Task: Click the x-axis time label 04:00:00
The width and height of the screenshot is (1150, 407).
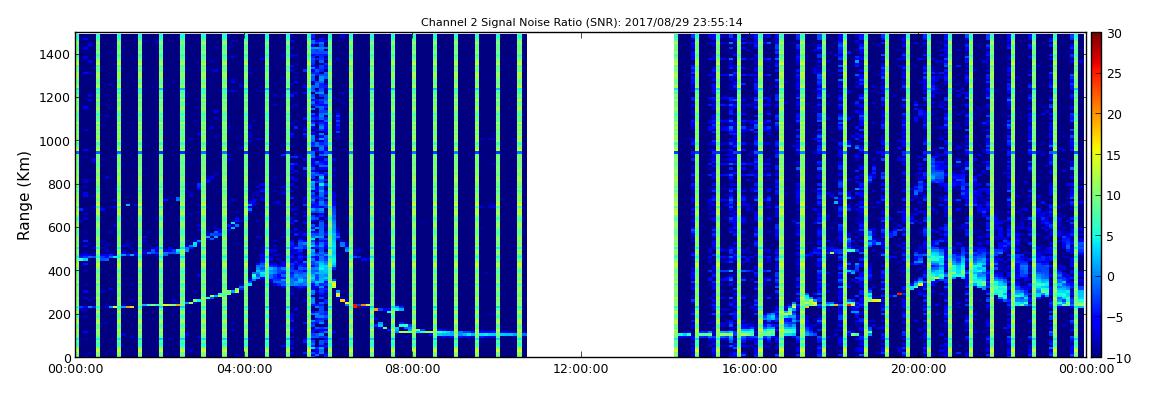Action: 245,370
